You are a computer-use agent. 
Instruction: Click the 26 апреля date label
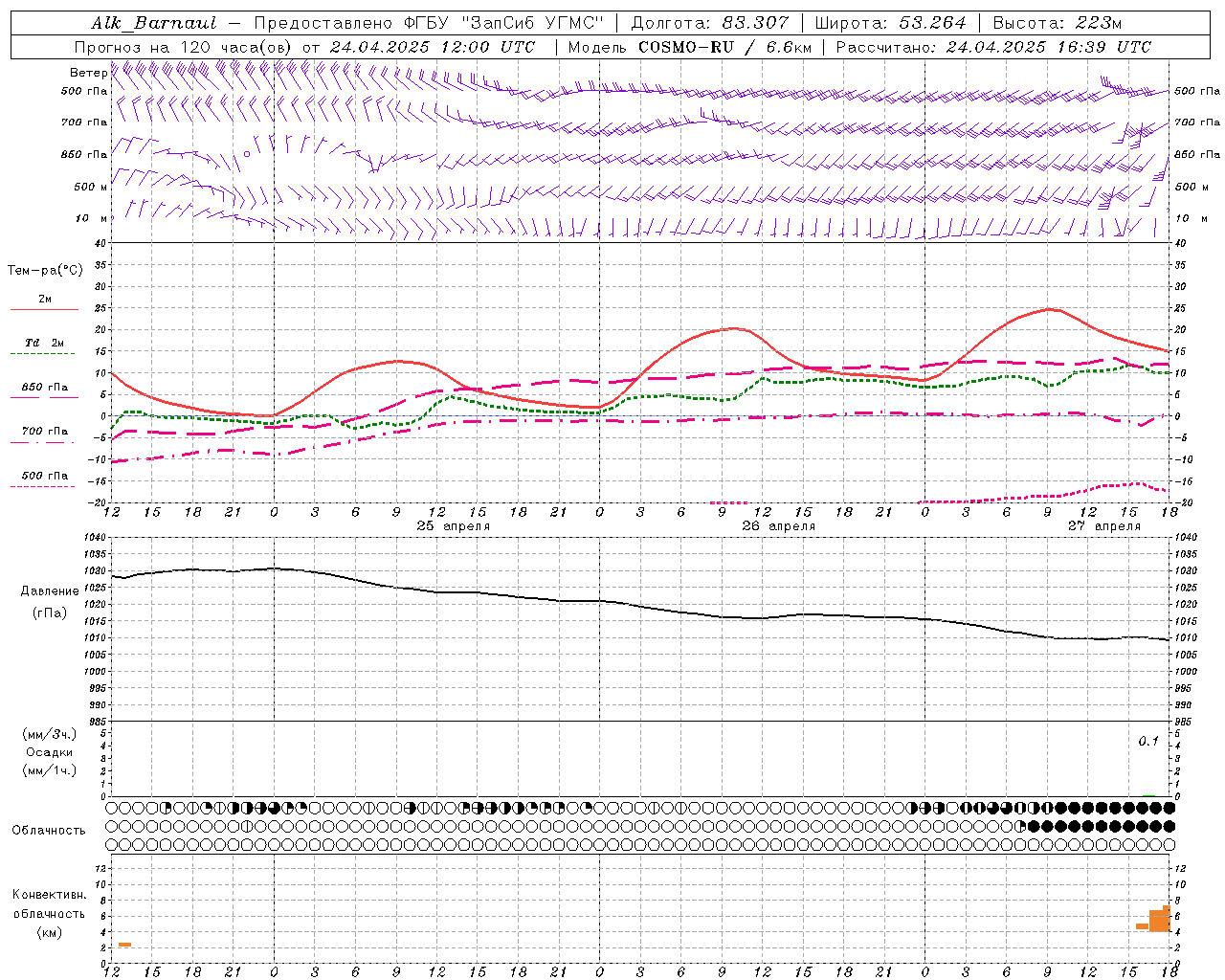point(778,525)
